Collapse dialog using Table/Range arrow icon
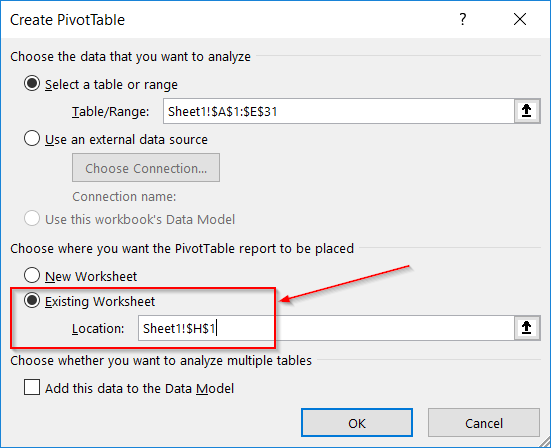The width and height of the screenshot is (551, 448). (x=527, y=111)
